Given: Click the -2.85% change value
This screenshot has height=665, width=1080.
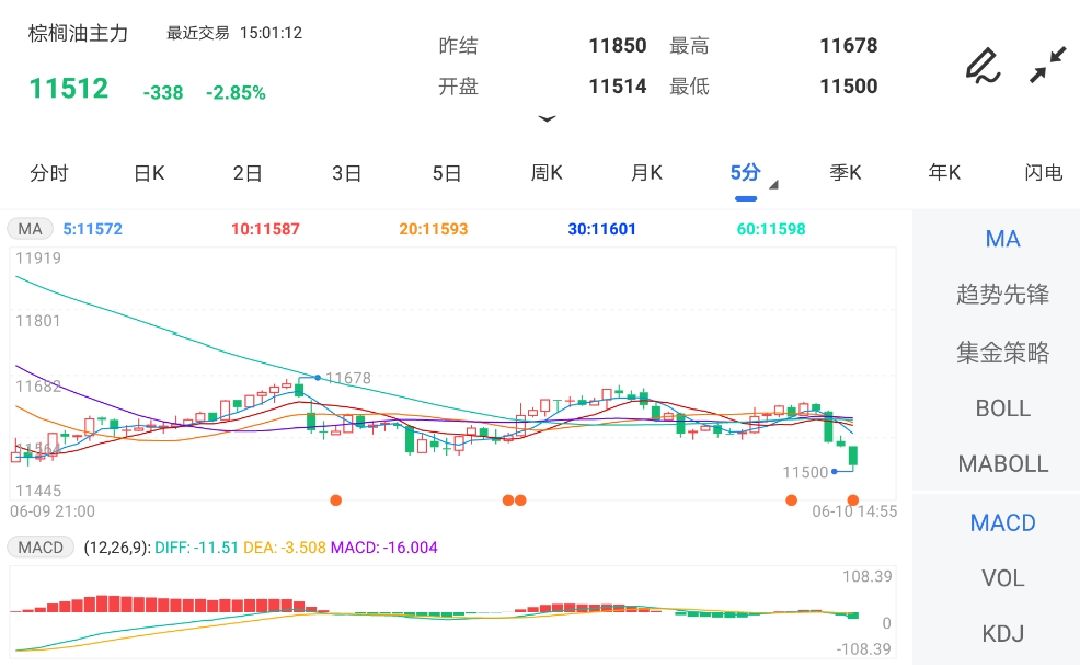Looking at the screenshot, I should (236, 93).
